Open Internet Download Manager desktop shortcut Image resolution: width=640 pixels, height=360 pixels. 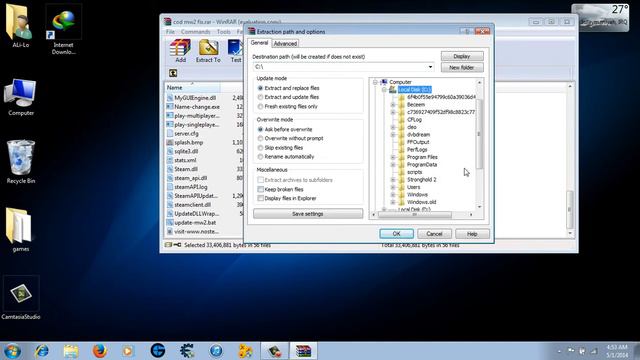coord(63,29)
